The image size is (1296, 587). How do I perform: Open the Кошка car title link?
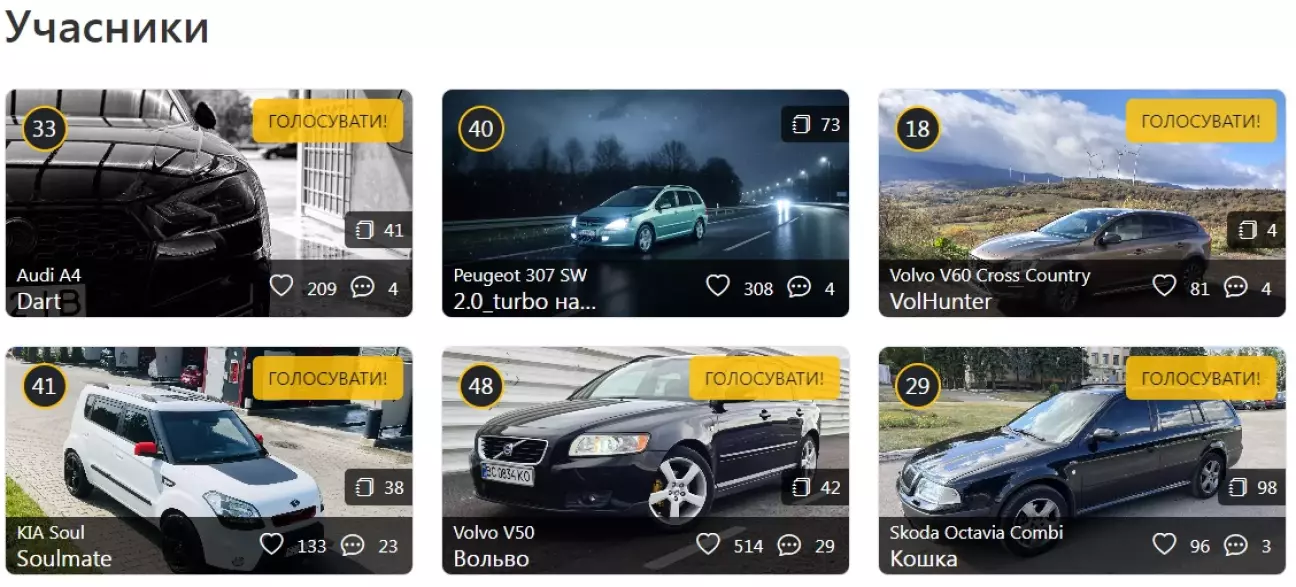(924, 558)
